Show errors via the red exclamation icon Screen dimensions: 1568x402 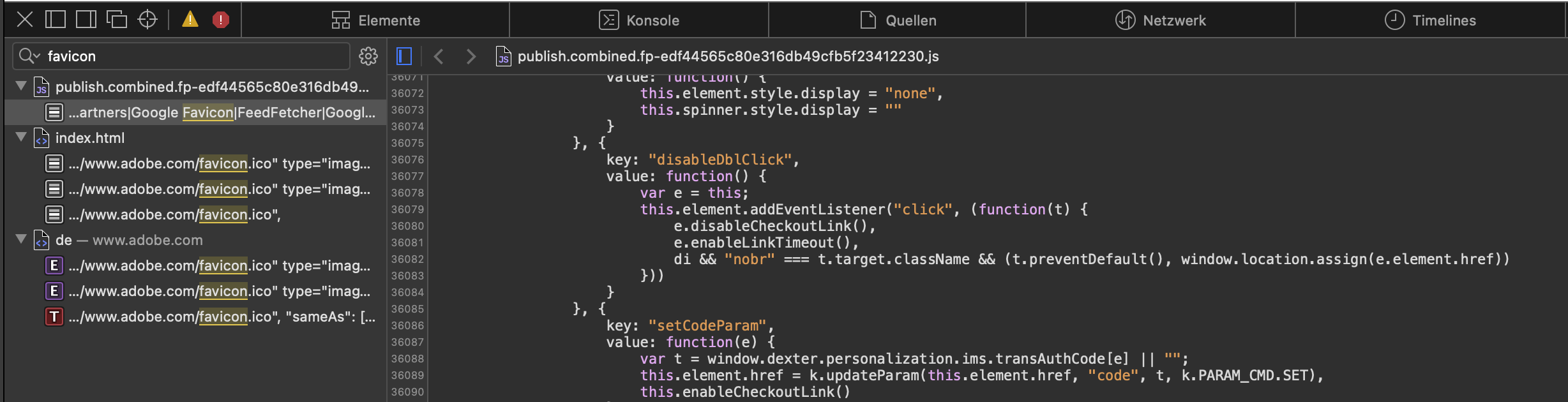221,20
